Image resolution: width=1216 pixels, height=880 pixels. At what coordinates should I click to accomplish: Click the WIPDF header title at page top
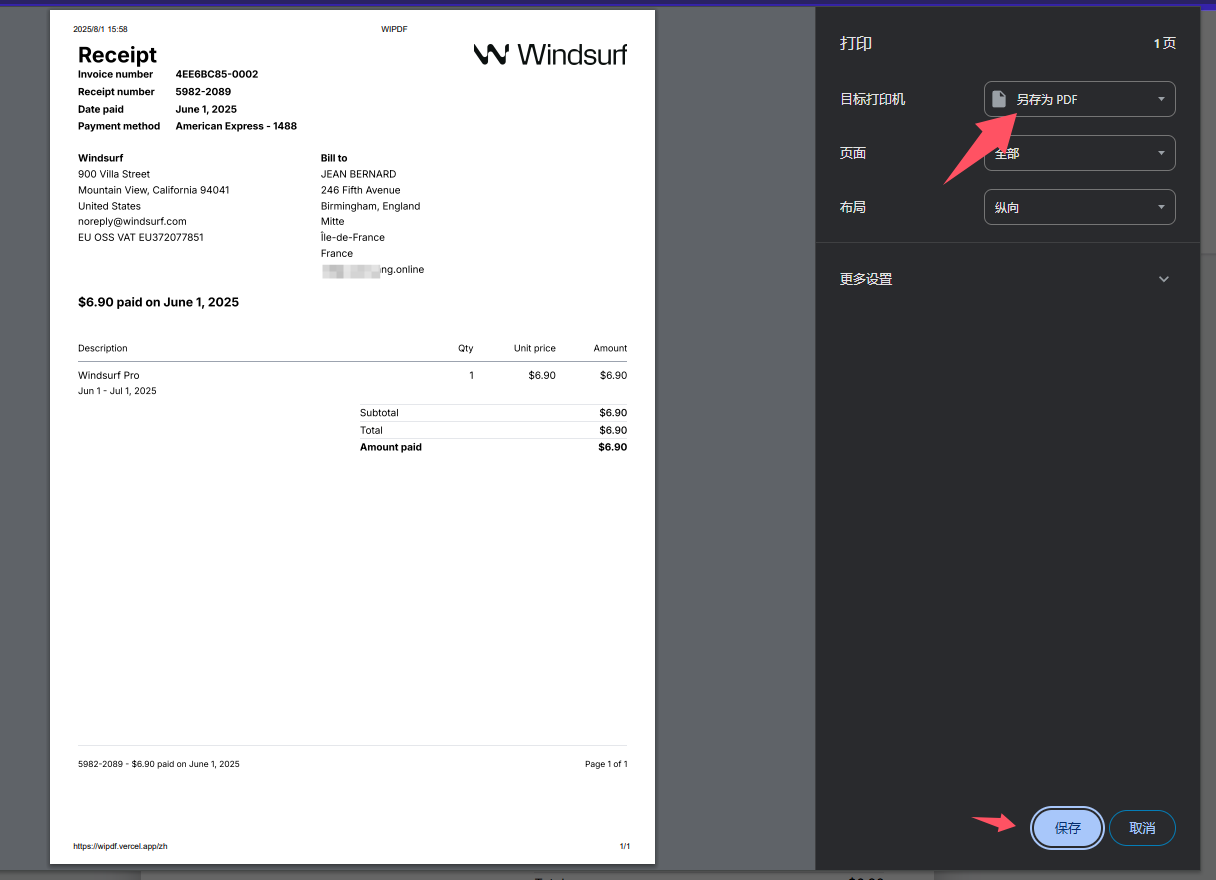pyautogui.click(x=394, y=29)
